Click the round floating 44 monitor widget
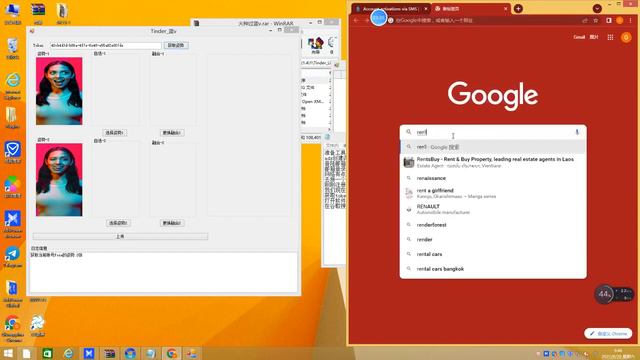The image size is (640, 360). click(x=604, y=294)
